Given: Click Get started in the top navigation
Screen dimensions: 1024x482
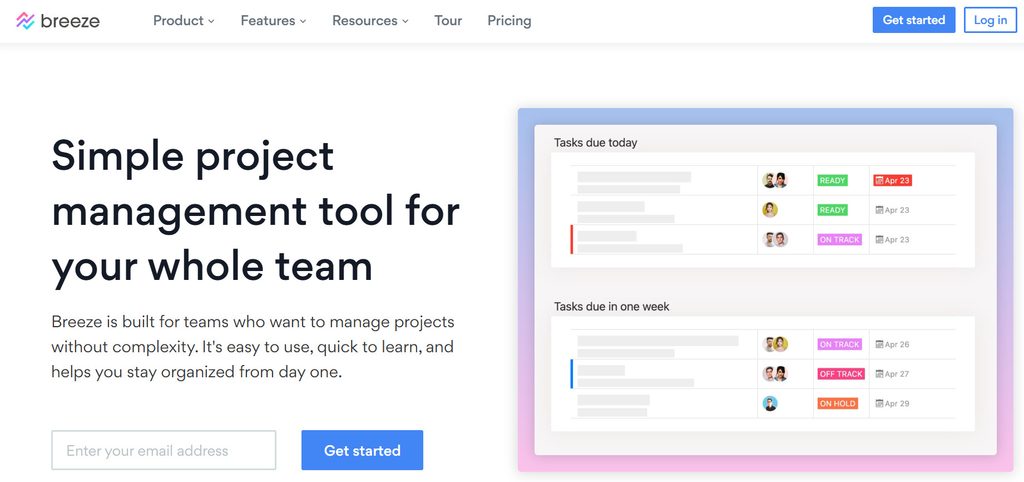Looking at the screenshot, I should point(914,20).
